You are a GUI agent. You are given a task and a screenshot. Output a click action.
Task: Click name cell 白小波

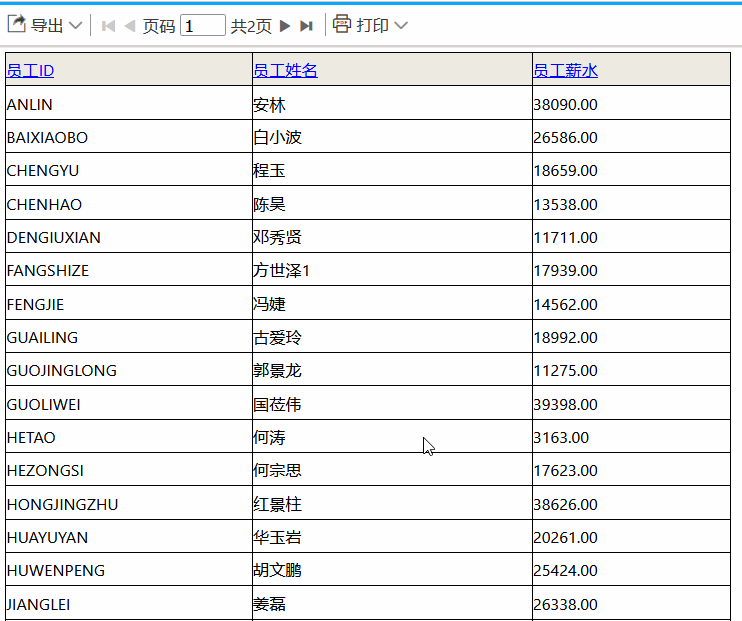(392, 136)
